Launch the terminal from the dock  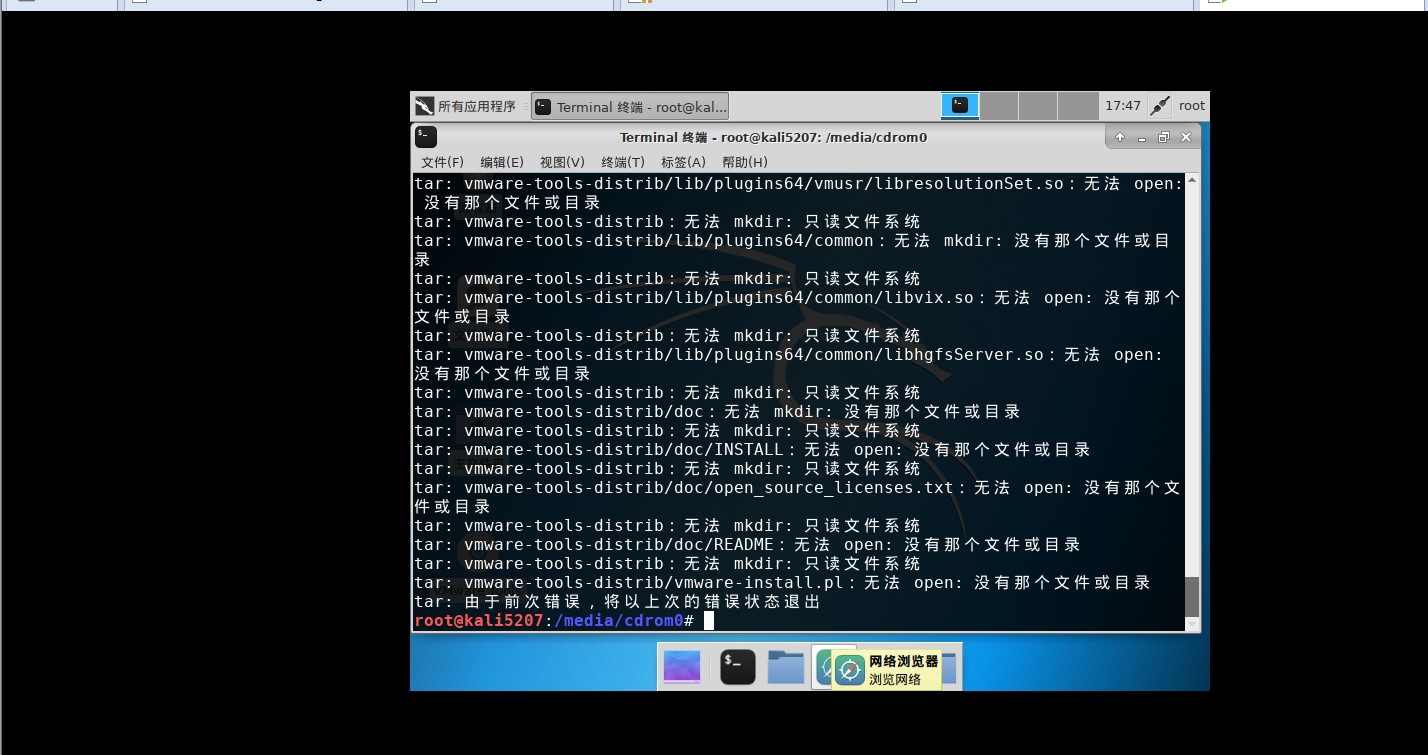(738, 667)
